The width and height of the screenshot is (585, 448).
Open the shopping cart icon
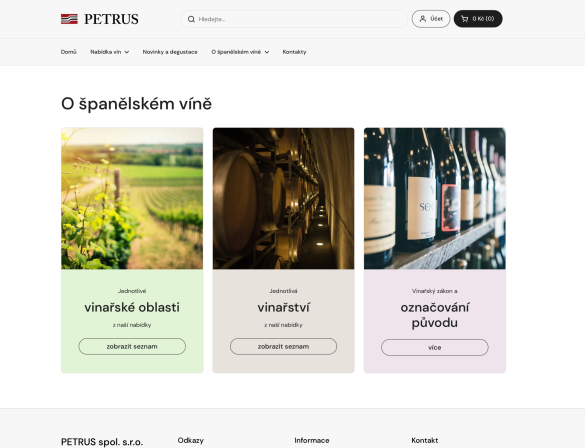[x=464, y=19]
